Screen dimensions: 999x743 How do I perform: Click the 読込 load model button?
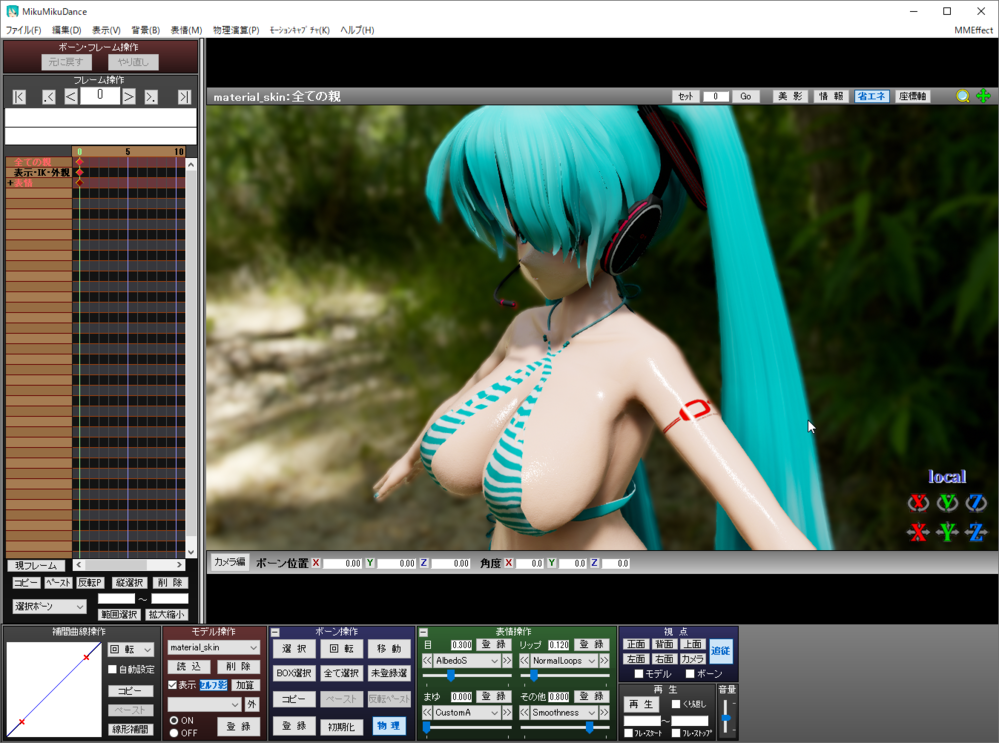point(189,667)
